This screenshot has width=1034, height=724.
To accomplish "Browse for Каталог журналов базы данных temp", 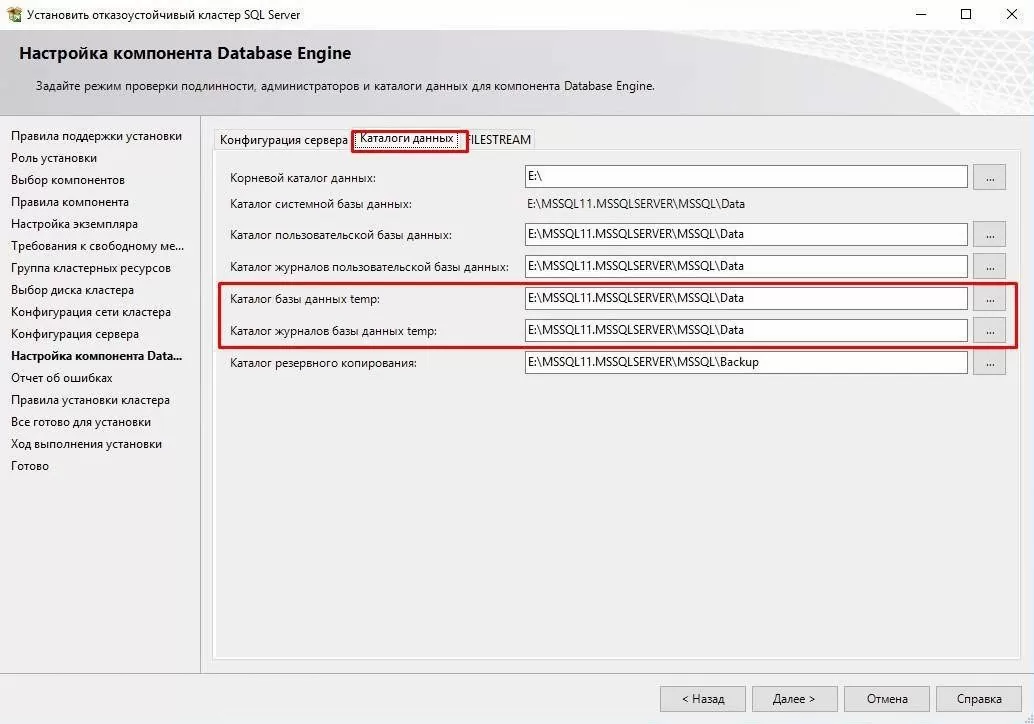I will click(x=989, y=331).
